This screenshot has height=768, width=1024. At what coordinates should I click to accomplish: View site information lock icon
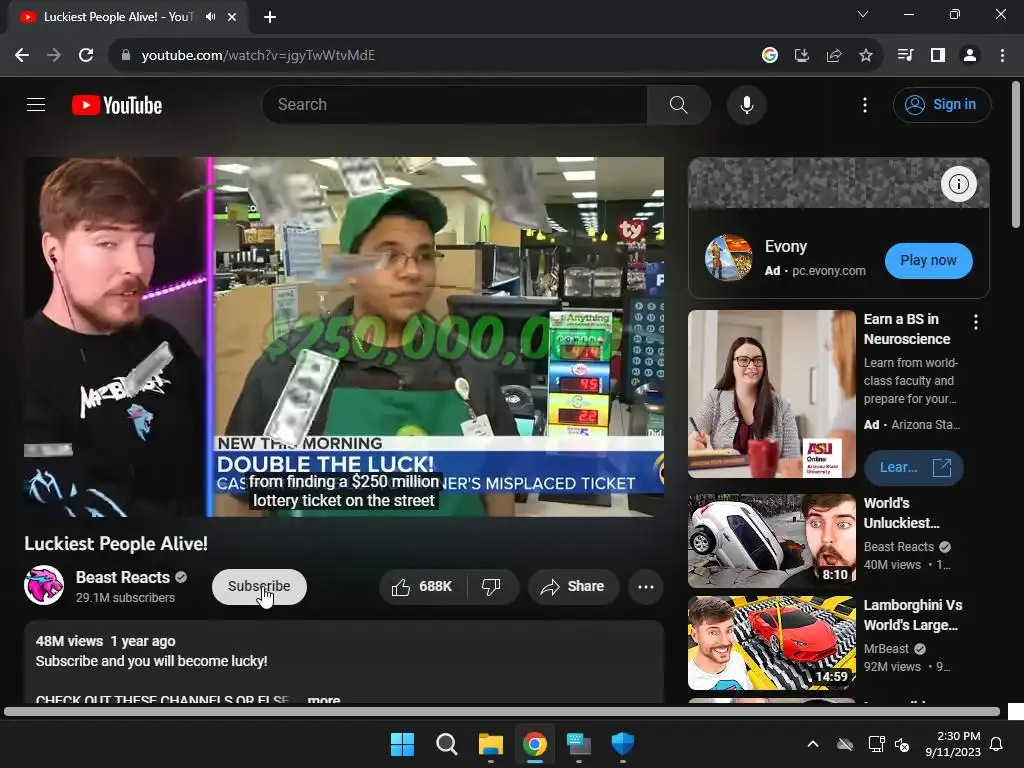pyautogui.click(x=126, y=56)
